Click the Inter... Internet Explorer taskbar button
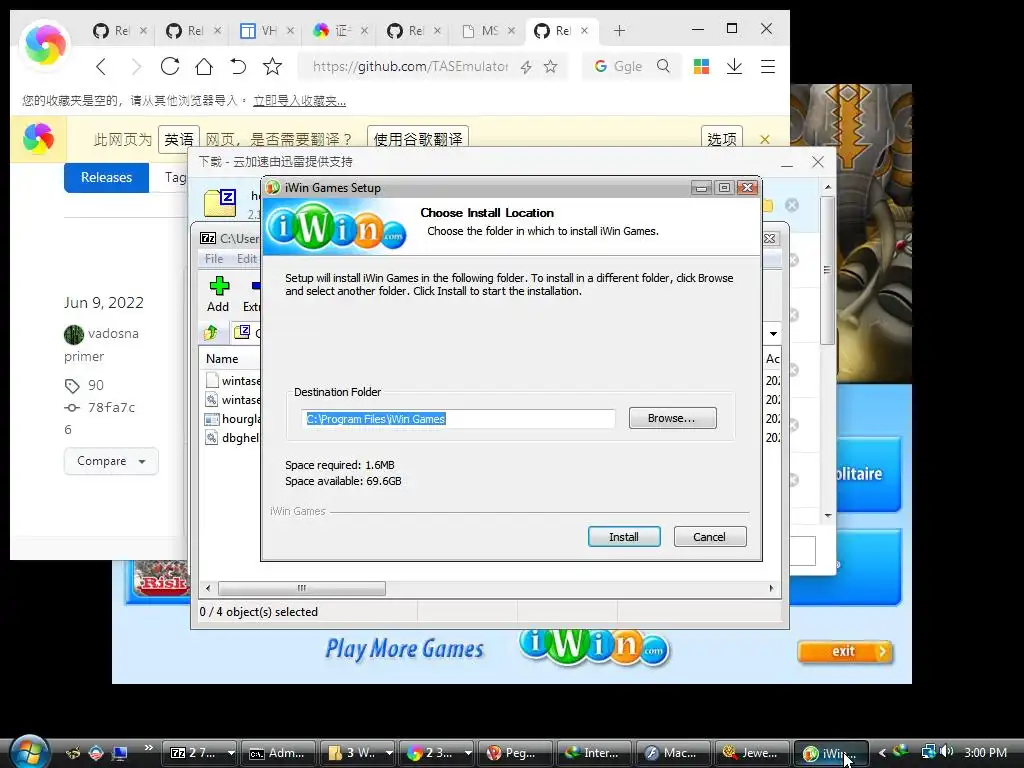 coord(594,753)
